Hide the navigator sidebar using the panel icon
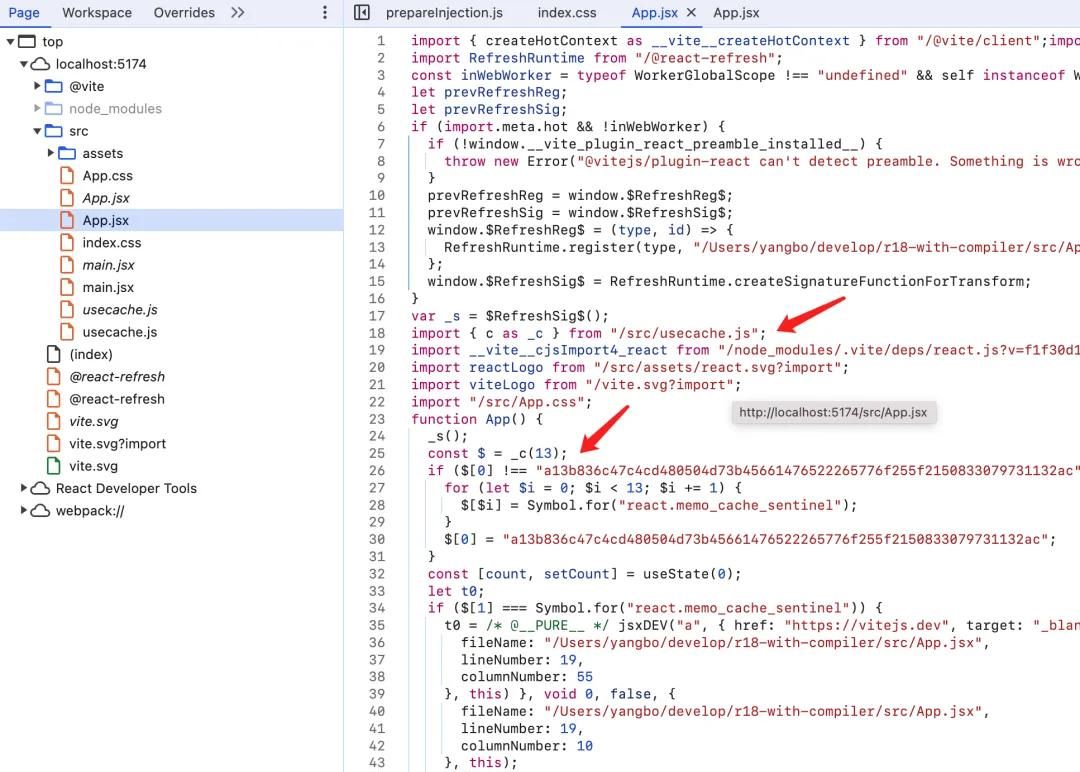Image resolution: width=1080 pixels, height=772 pixels. (x=362, y=12)
